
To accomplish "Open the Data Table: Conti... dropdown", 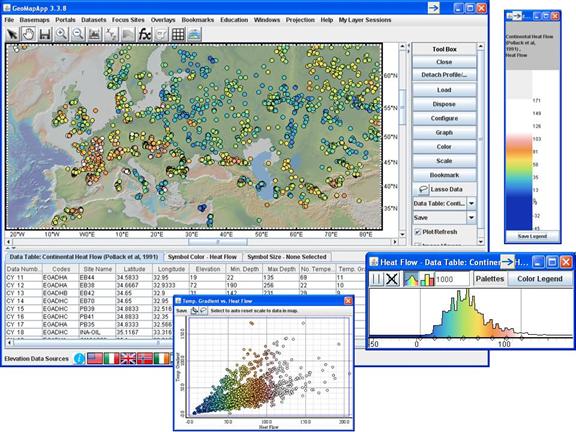I will pos(471,203).
